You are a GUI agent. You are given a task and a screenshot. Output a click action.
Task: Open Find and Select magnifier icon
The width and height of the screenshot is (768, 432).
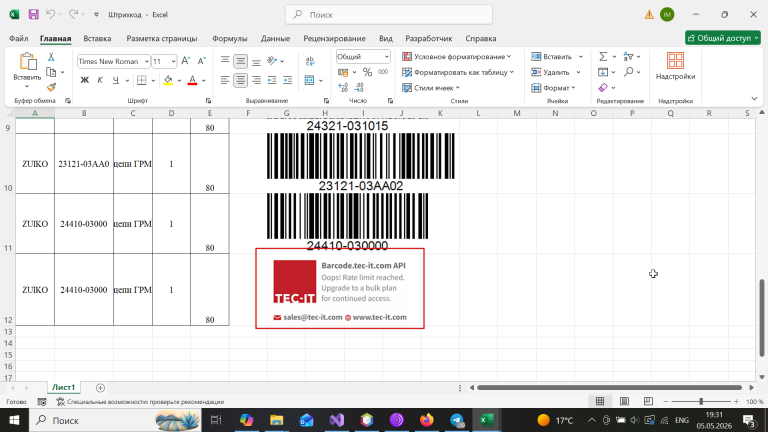[x=628, y=72]
